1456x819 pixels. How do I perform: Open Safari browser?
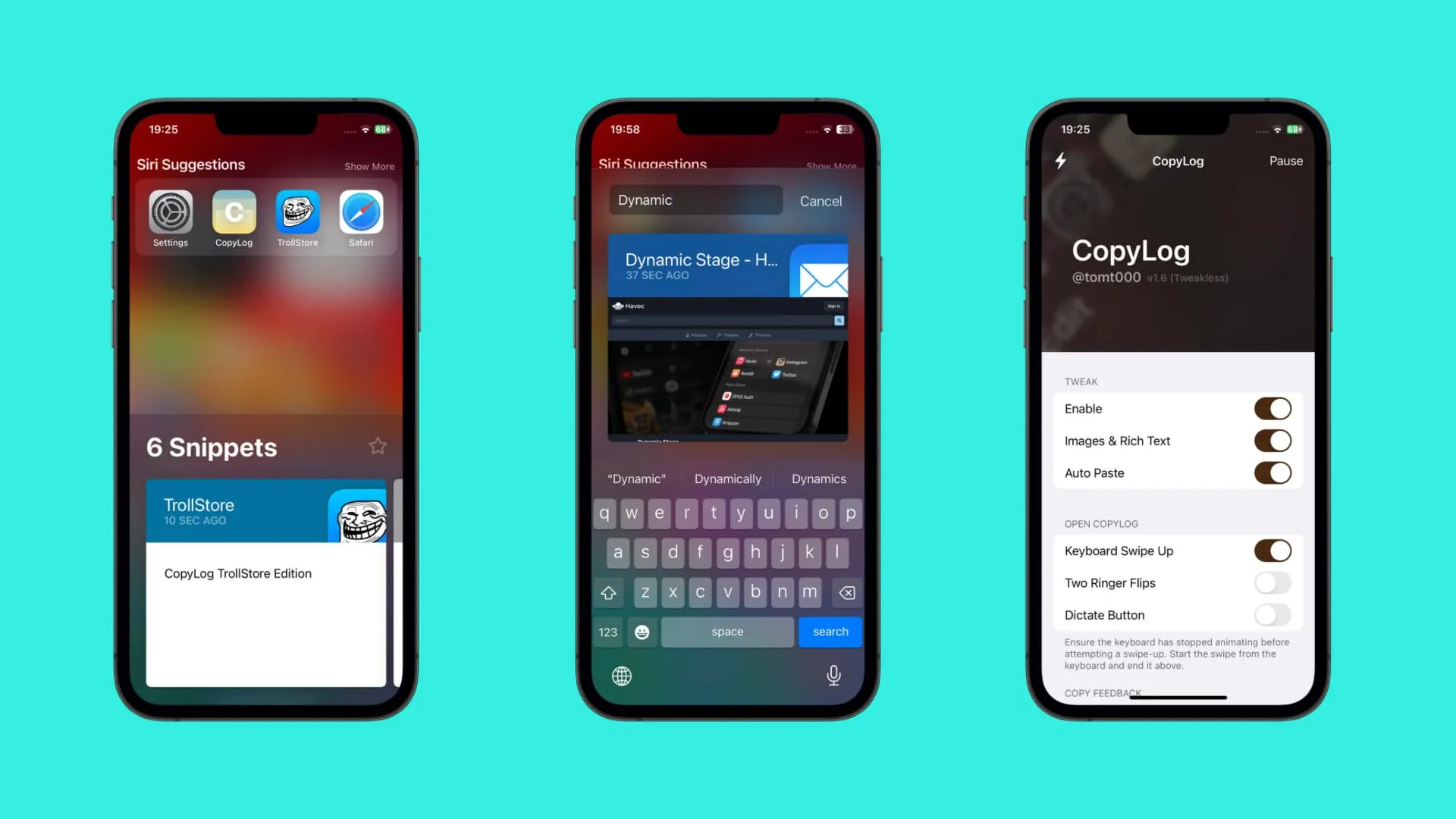[x=361, y=211]
